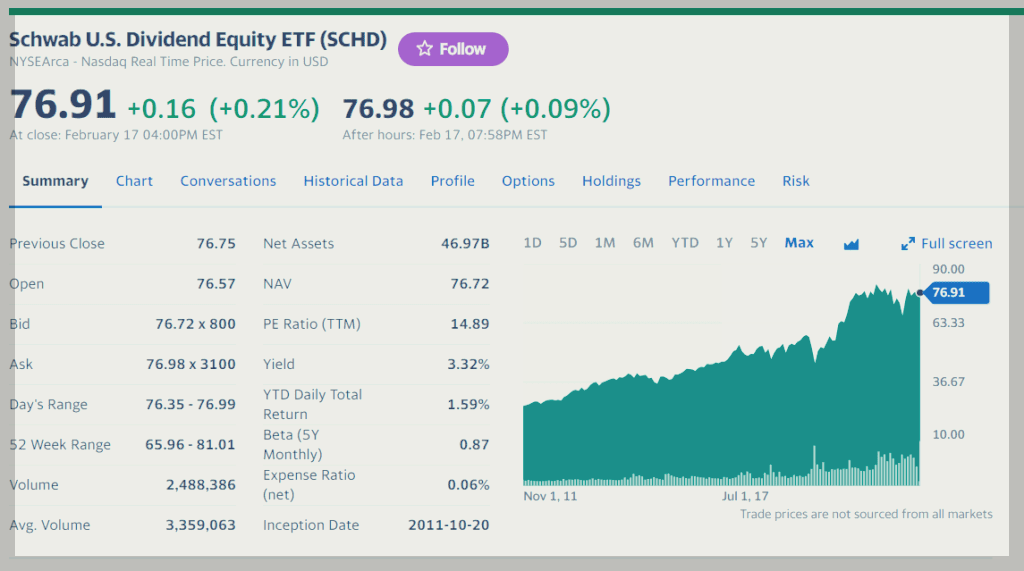The height and width of the screenshot is (571, 1024).
Task: Click the Yield value 3.32%
Action: pyautogui.click(x=468, y=364)
